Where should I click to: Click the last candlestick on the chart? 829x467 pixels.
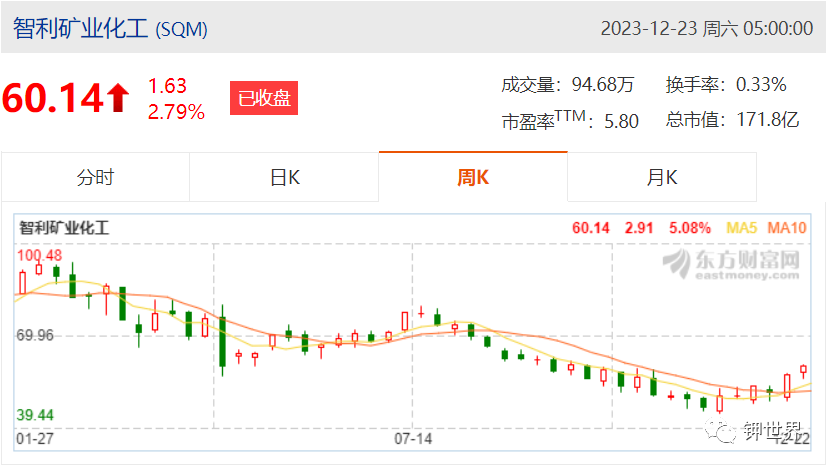pyautogui.click(x=804, y=370)
